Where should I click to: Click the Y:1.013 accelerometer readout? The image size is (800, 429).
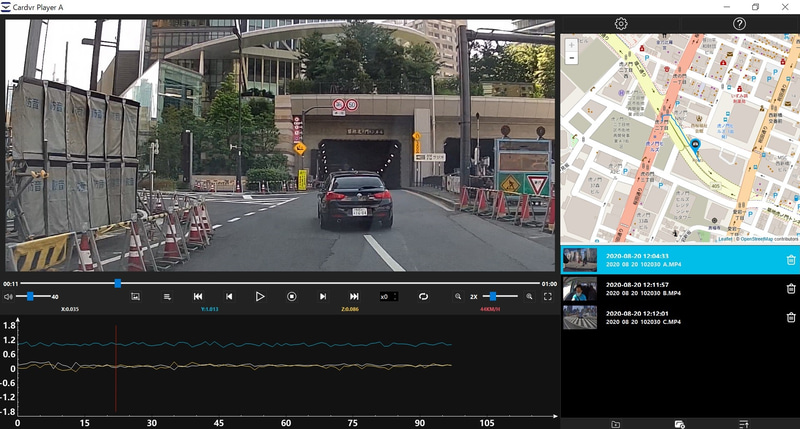(x=210, y=309)
